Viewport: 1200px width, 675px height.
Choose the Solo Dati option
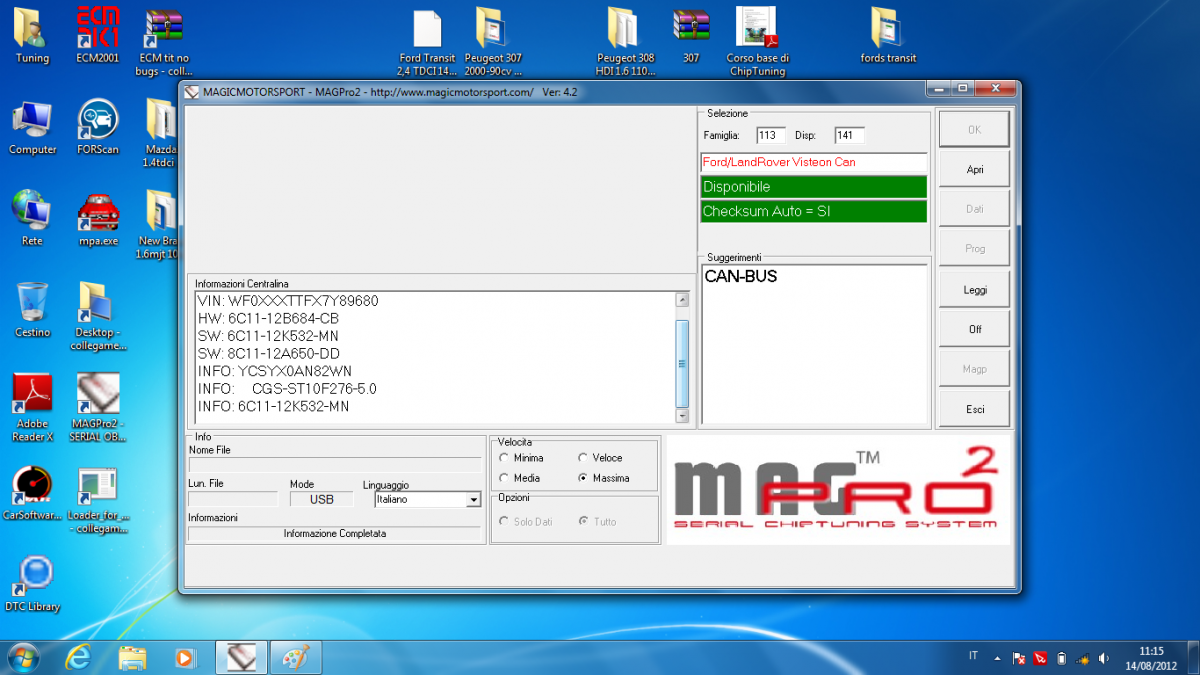[x=526, y=522]
